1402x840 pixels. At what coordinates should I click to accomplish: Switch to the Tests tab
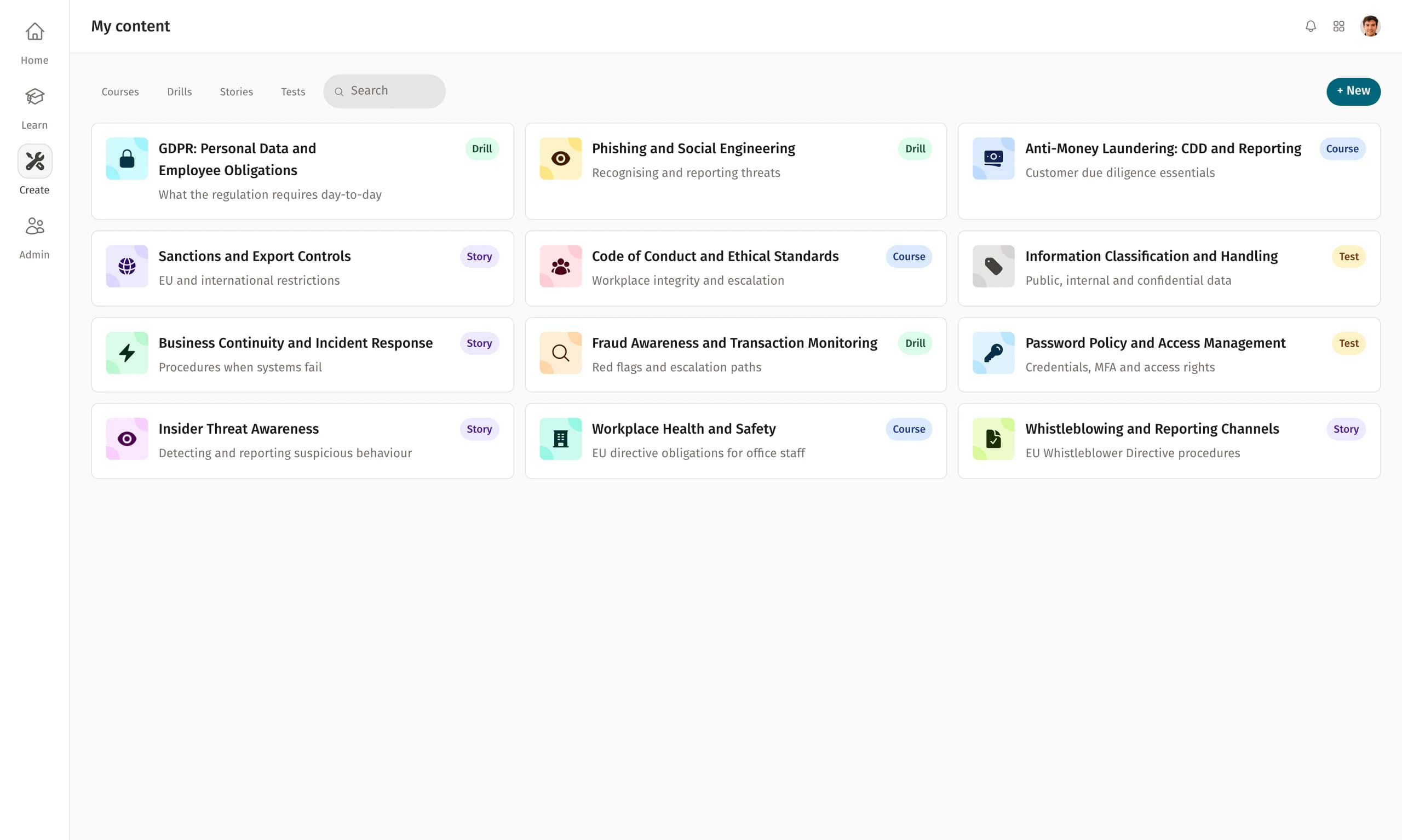tap(292, 91)
